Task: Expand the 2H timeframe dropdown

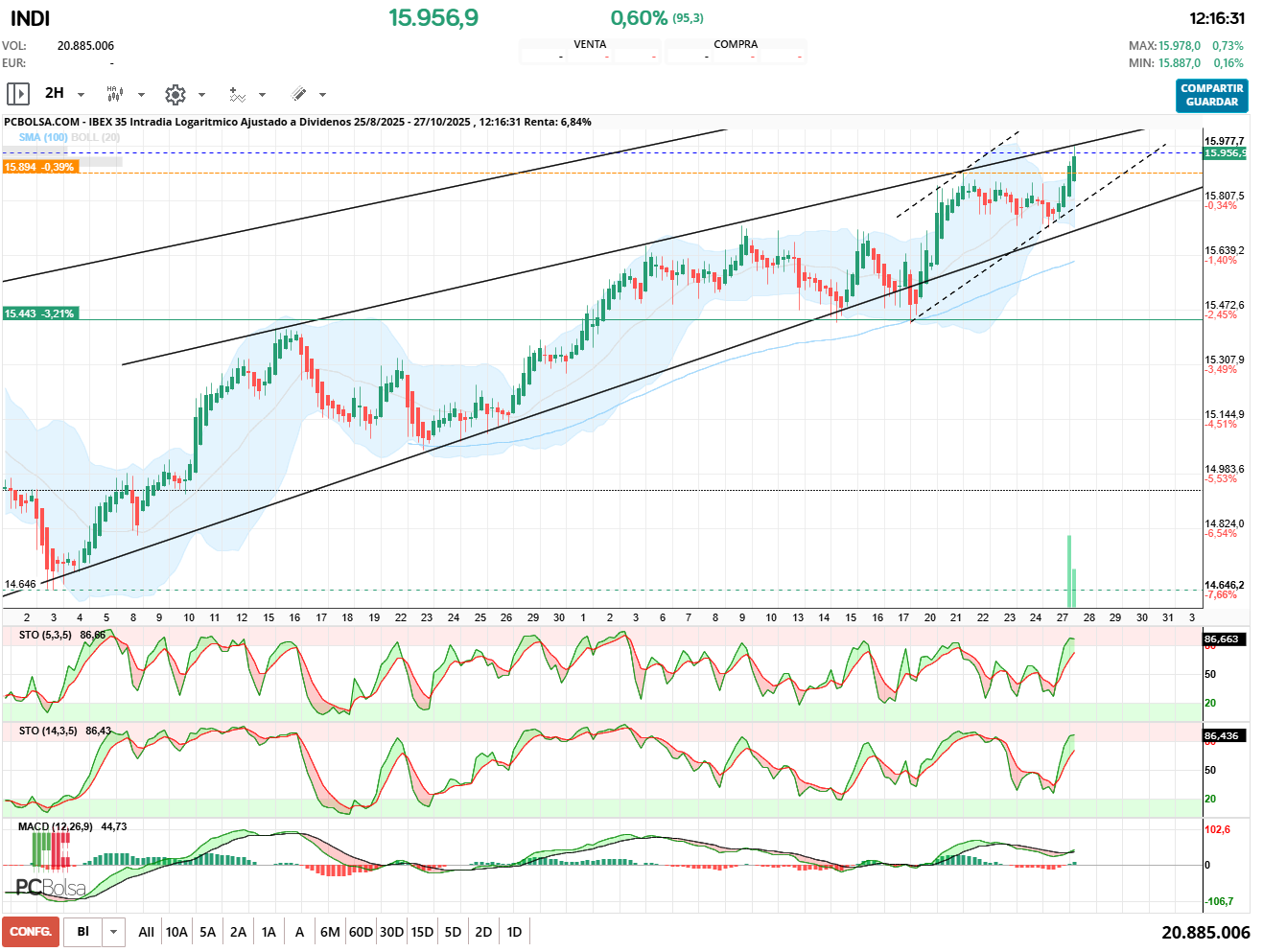Action: point(81,95)
